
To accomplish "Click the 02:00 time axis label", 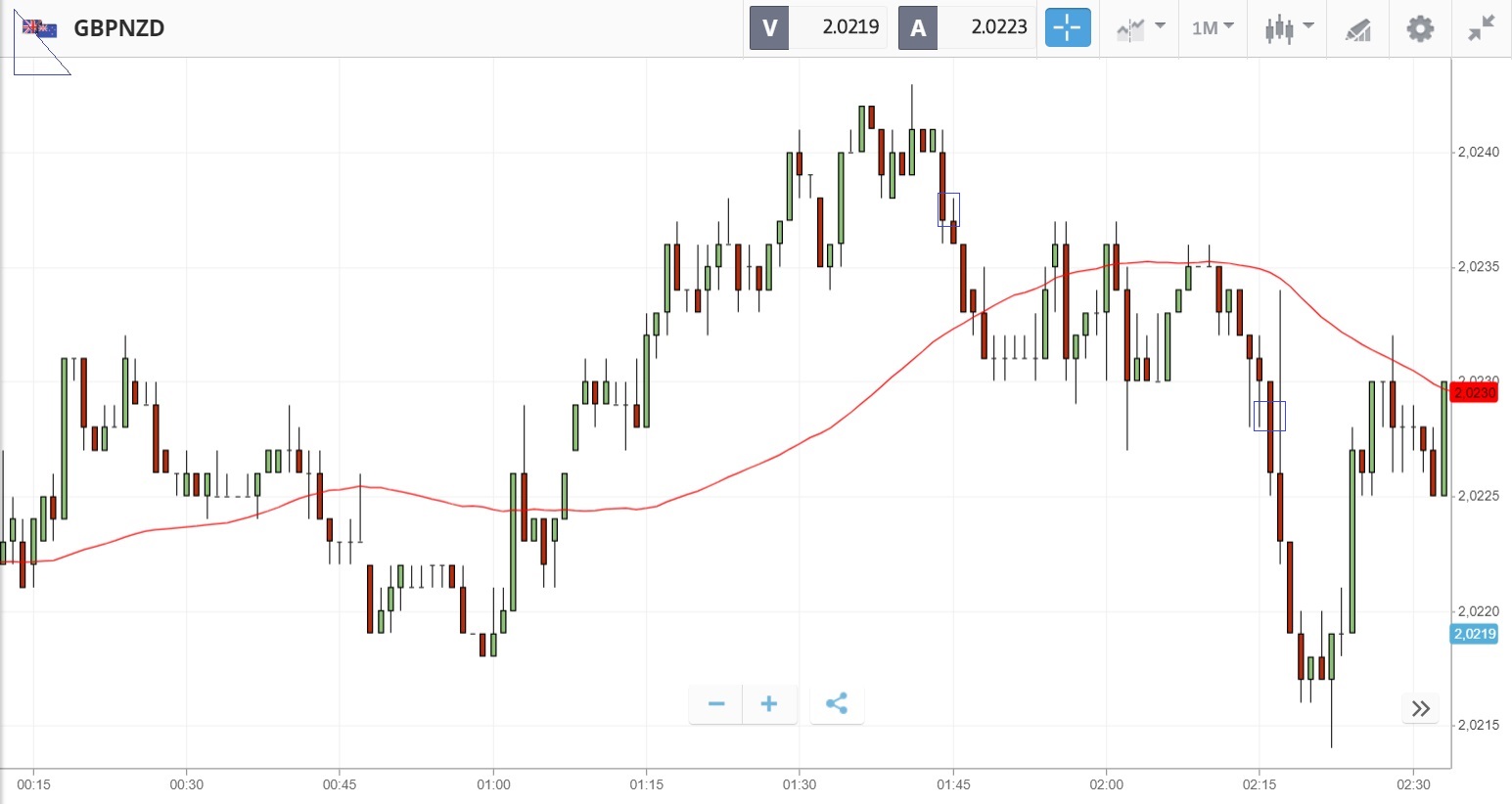I will click(1107, 784).
